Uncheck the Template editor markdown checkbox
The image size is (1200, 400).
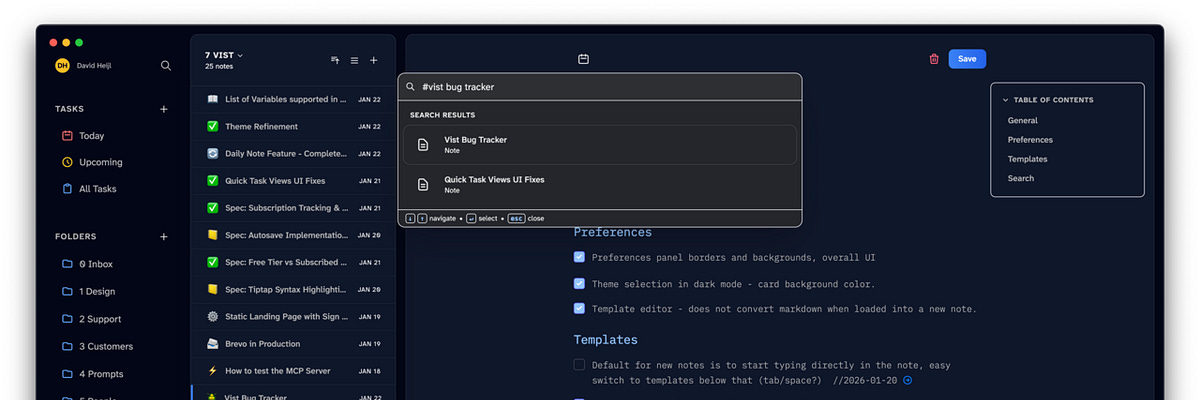(x=580, y=309)
